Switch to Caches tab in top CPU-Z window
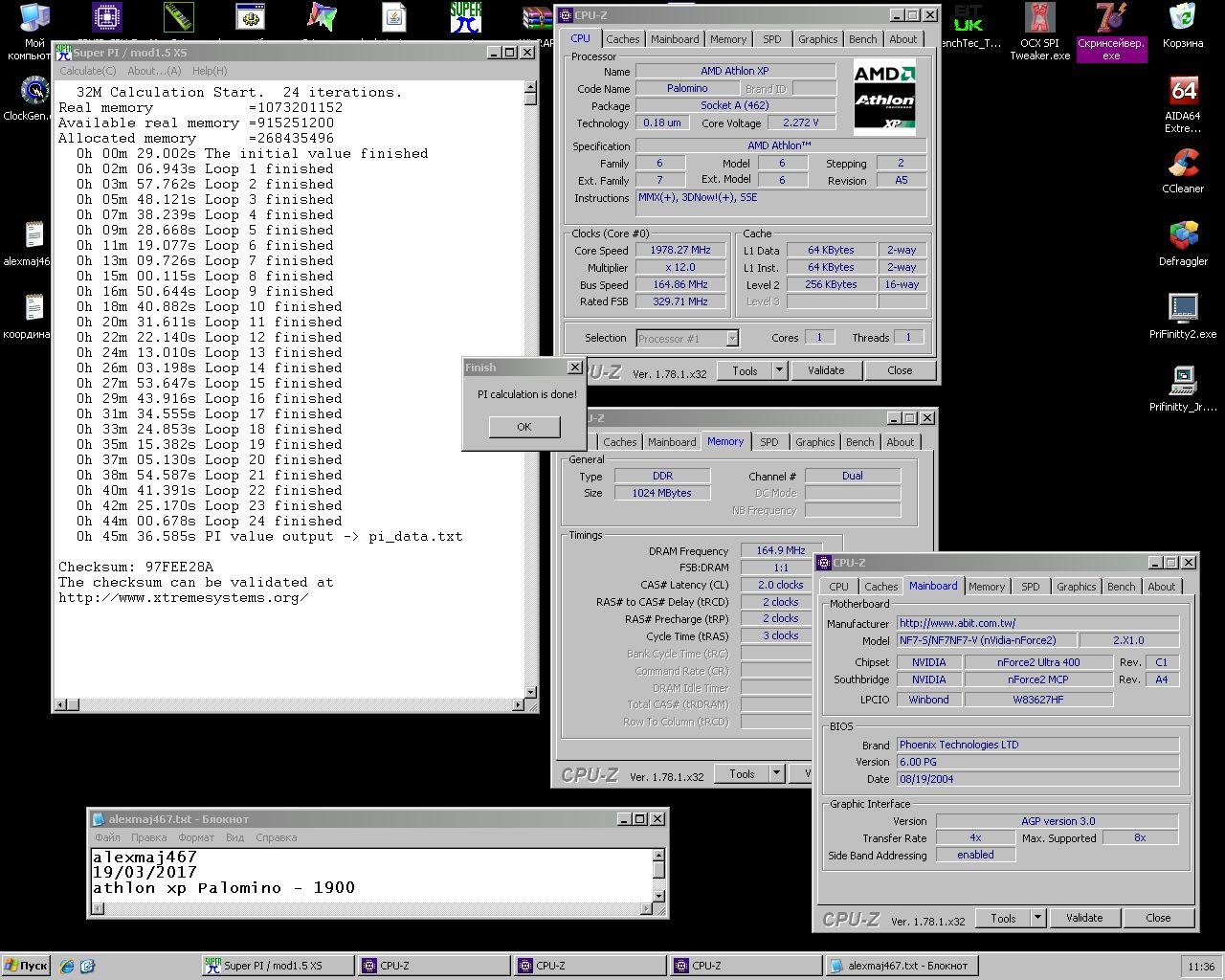The image size is (1225, 980). tap(622, 39)
